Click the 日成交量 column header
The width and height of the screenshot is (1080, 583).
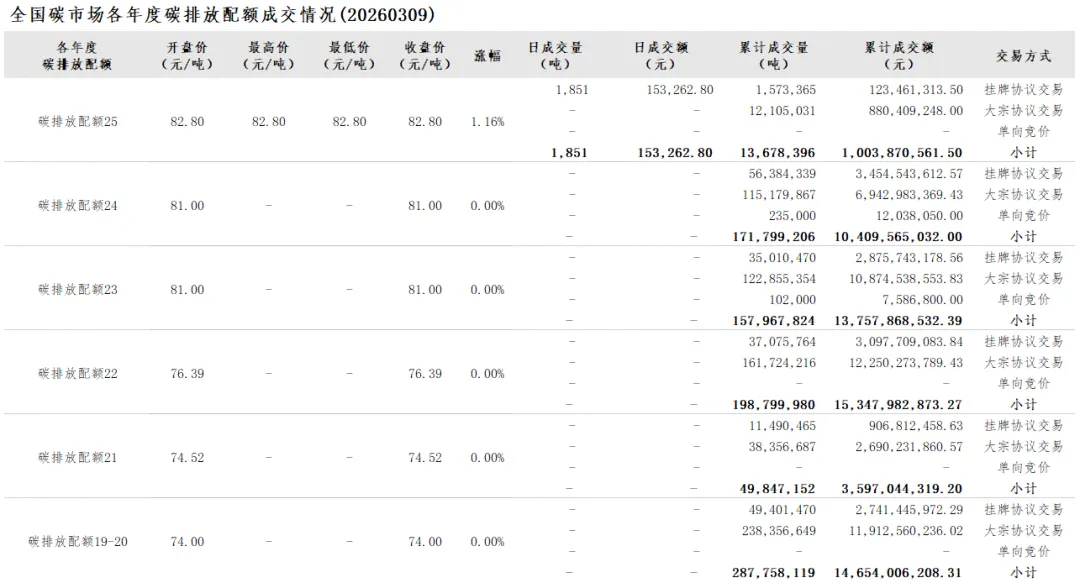click(555, 55)
